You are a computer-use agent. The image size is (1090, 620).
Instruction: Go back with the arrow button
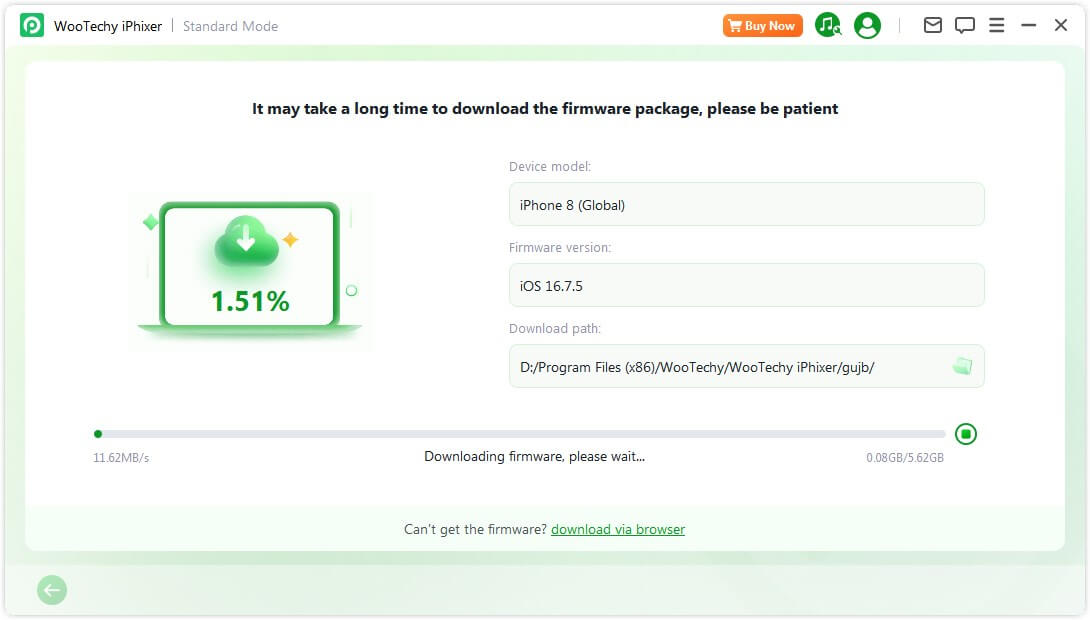52,591
